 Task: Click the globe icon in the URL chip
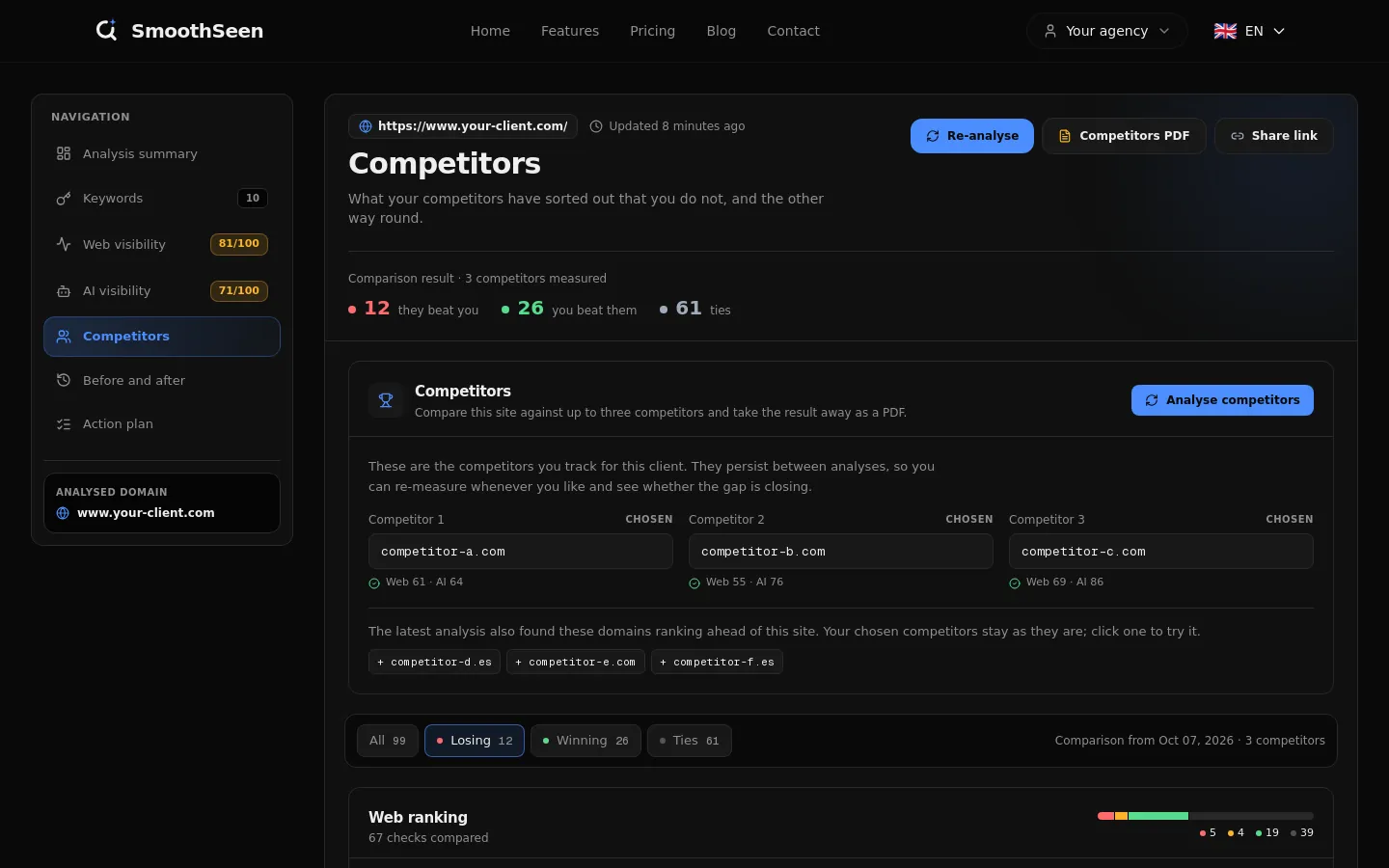click(366, 126)
